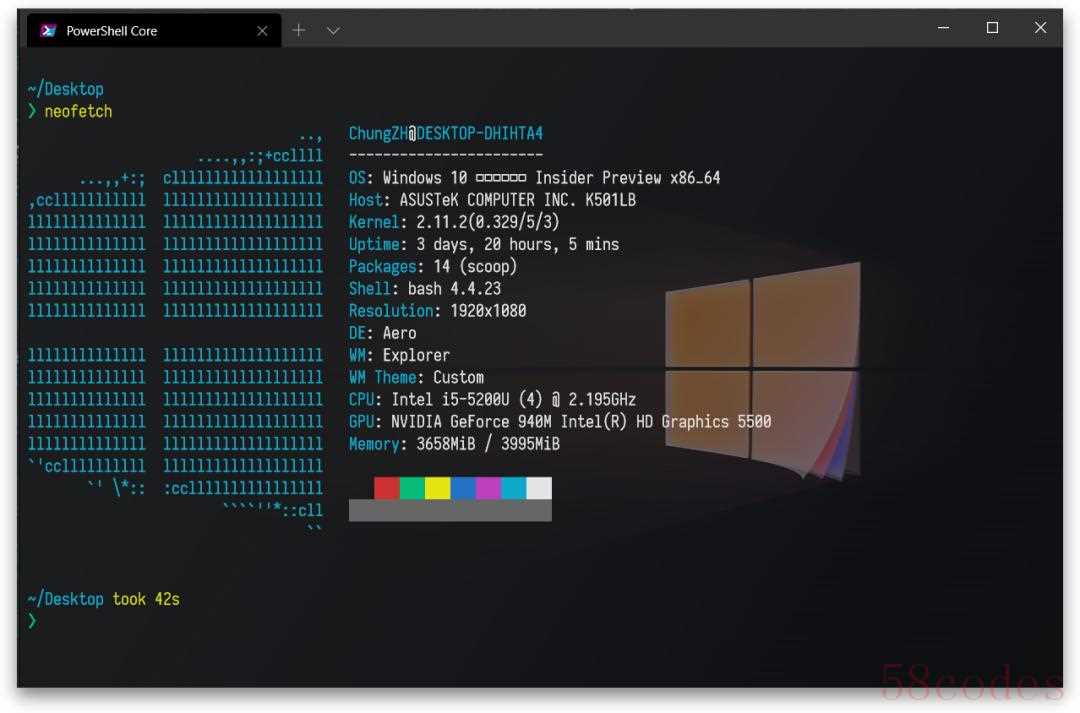
Task: Click the red color block
Action: tap(387, 488)
